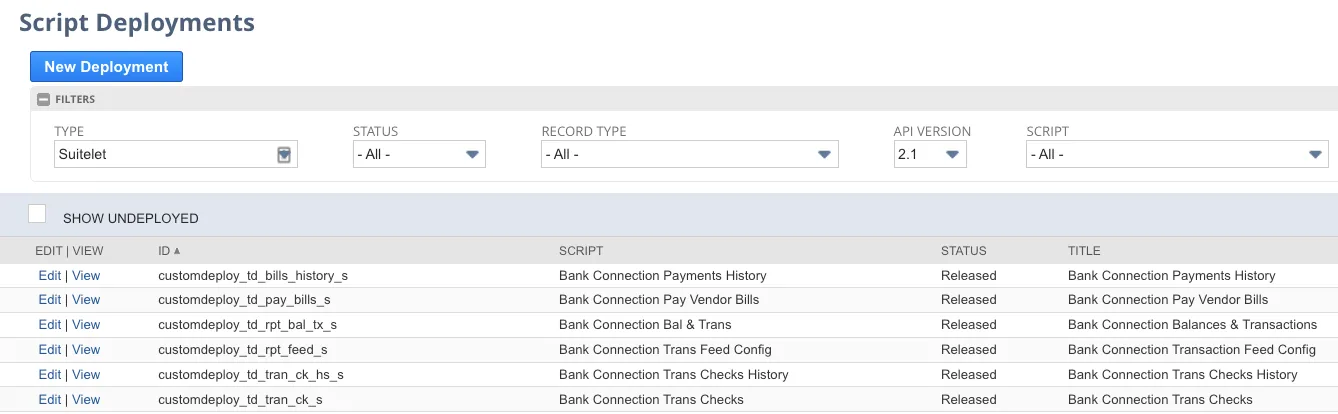Image resolution: width=1338 pixels, height=414 pixels.
Task: View customdeploy_td_bills_history_s deployment
Action: tap(86, 275)
